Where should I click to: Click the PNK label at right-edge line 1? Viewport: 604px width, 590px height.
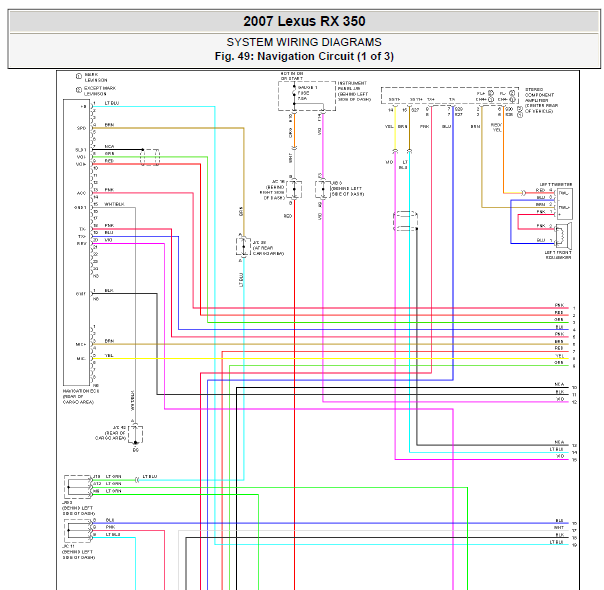559,305
